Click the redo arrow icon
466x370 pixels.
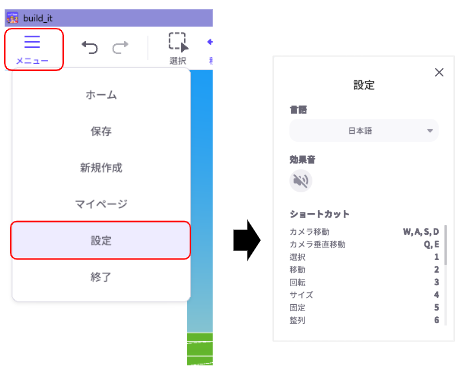click(120, 47)
